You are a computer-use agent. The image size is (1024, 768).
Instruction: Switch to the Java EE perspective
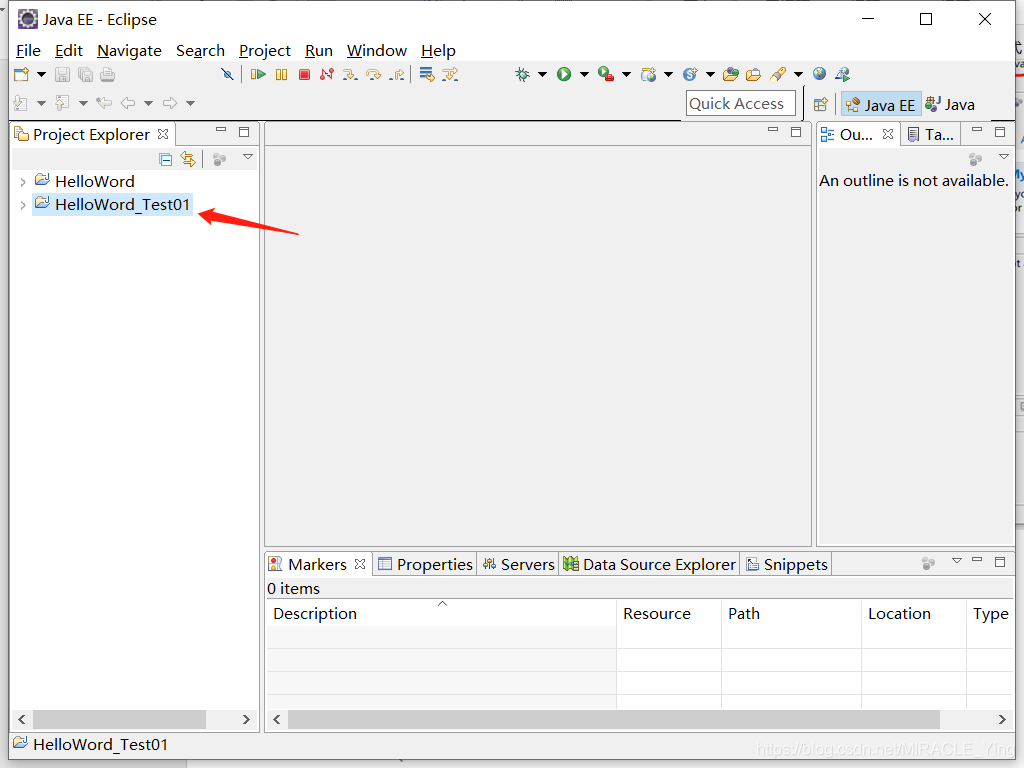click(x=881, y=105)
